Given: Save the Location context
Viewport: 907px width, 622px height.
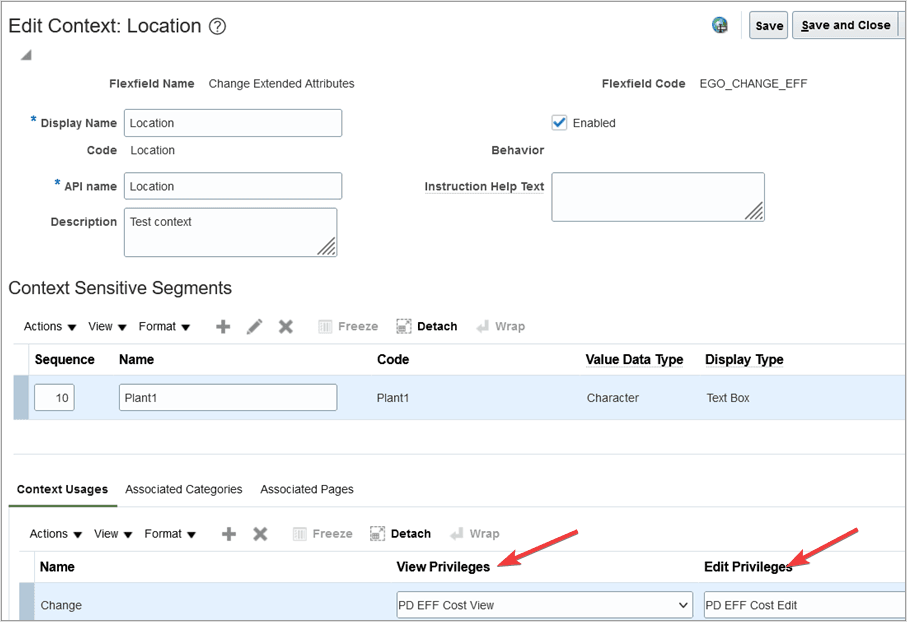Looking at the screenshot, I should click(x=768, y=24).
